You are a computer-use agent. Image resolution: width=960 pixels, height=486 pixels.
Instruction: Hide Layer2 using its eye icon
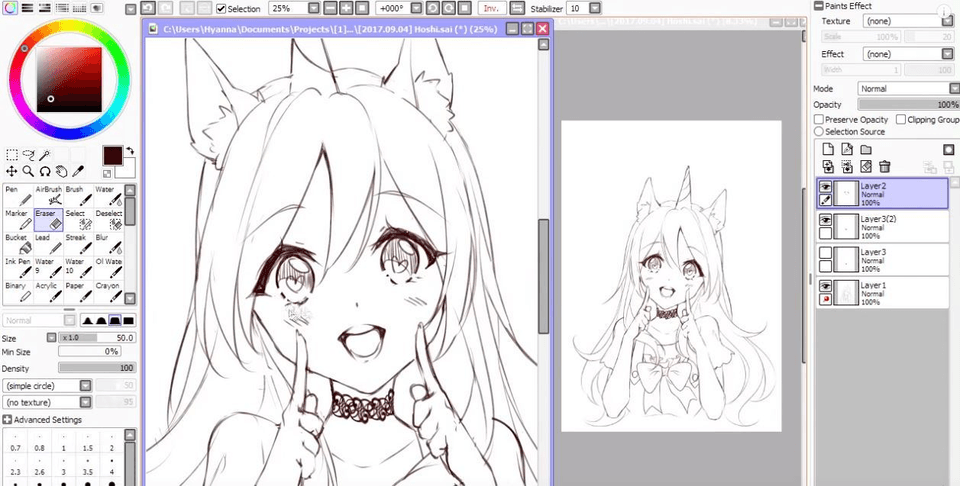(x=826, y=187)
